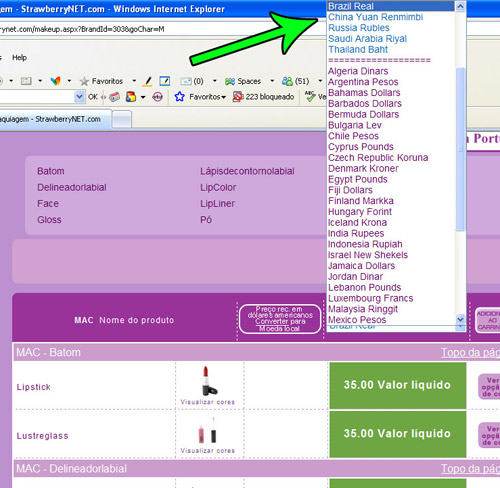
Task: Click Visualizar cores under Lustreglass image
Action: point(207,451)
